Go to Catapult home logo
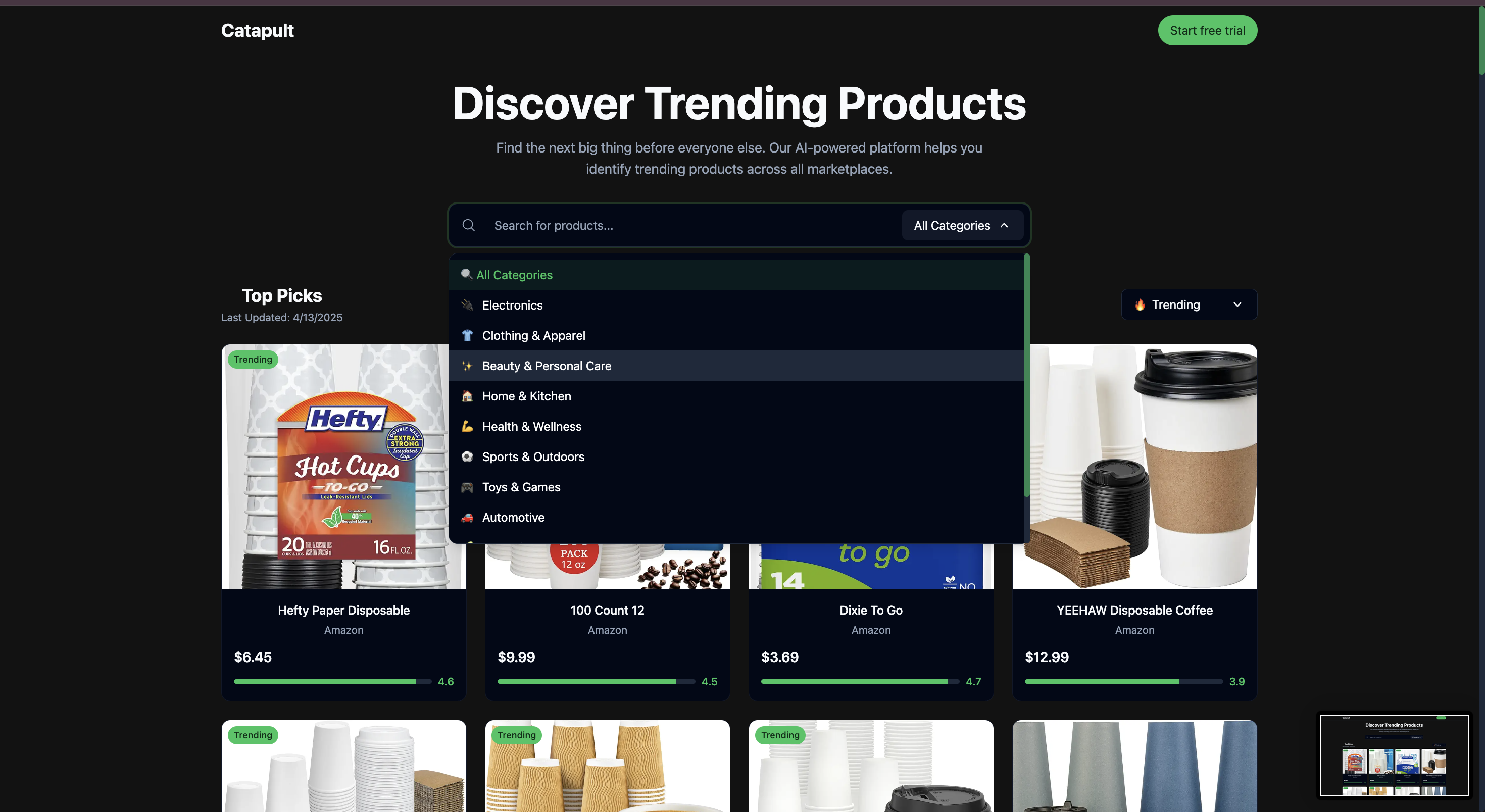The image size is (1485, 812). pos(257,30)
